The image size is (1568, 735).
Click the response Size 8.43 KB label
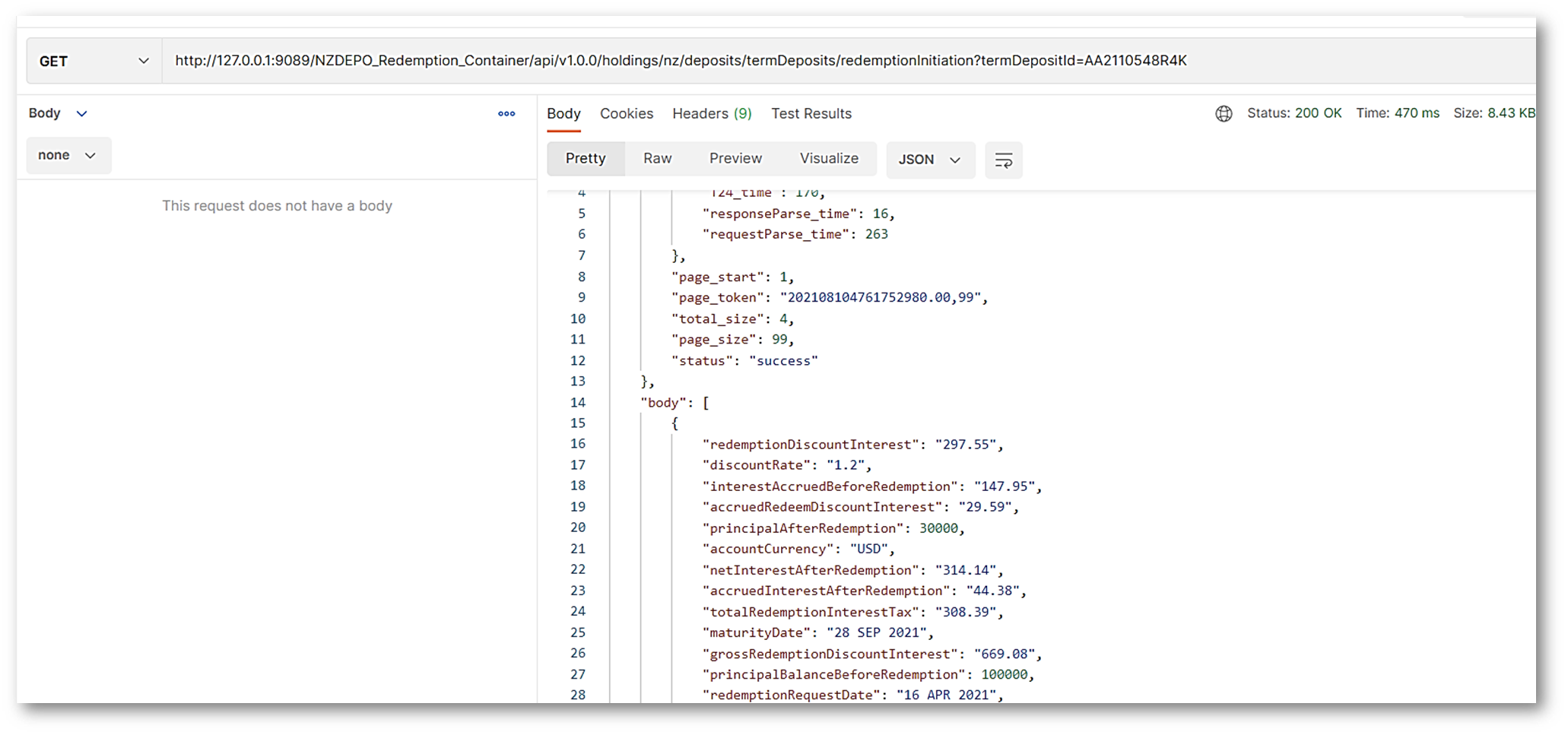coord(1493,113)
